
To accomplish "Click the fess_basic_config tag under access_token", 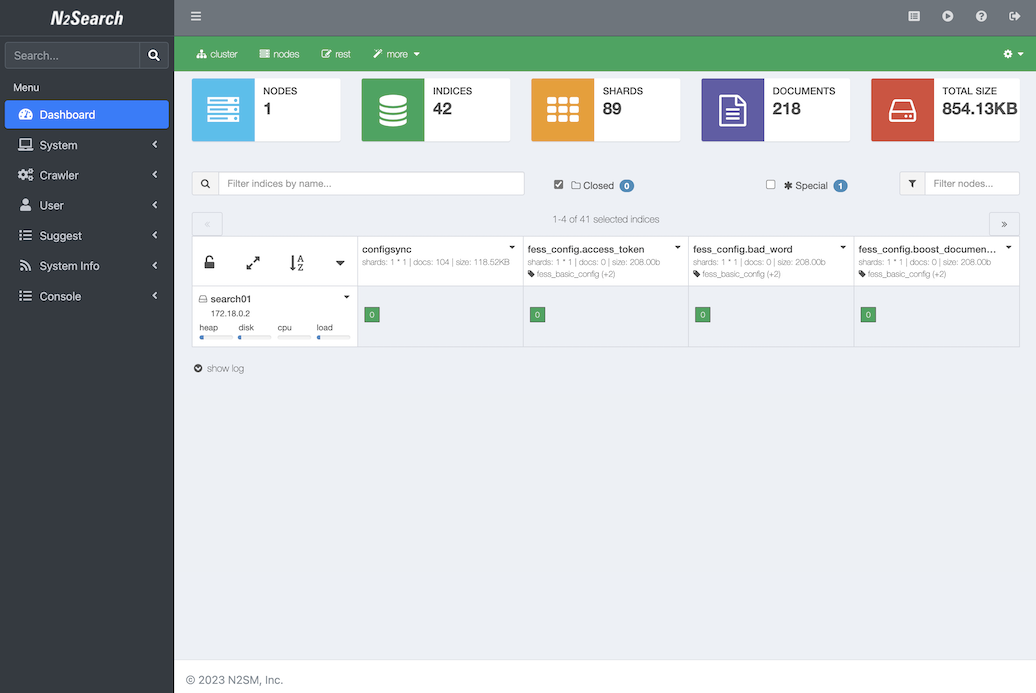I will [x=572, y=274].
